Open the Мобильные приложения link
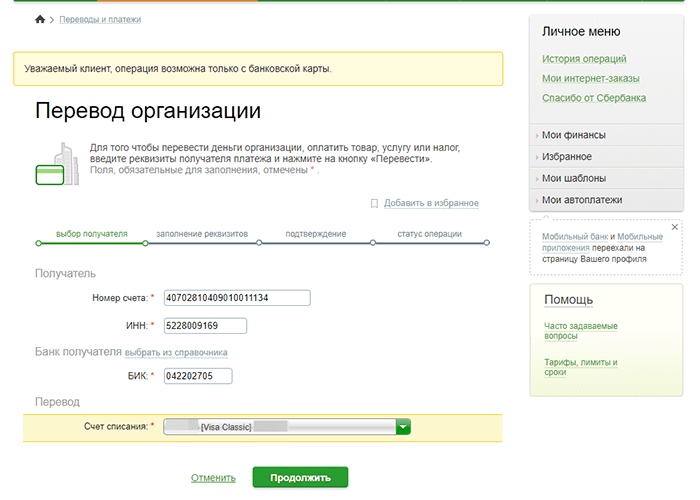The image size is (700, 500). click(x=640, y=237)
